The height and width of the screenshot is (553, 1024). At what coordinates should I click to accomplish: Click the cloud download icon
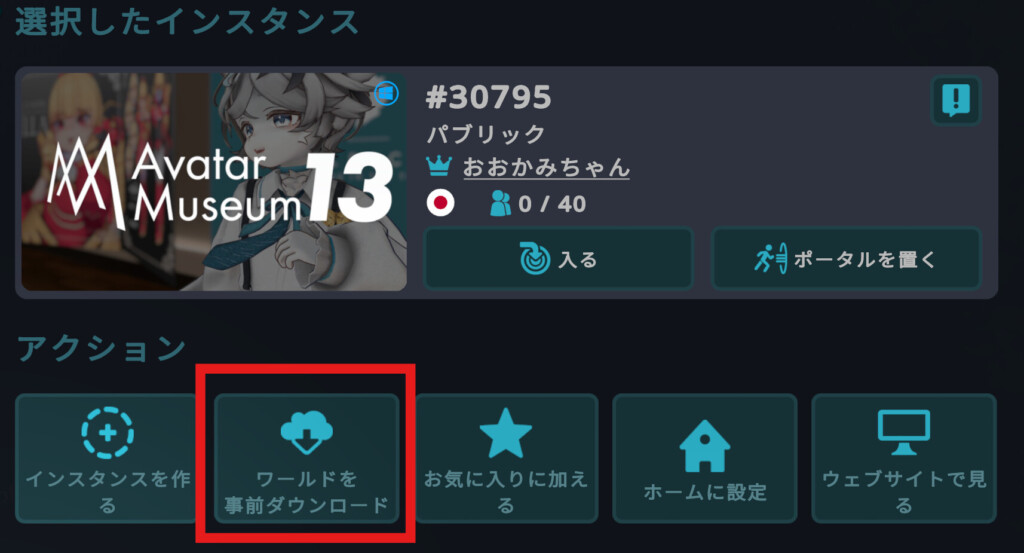click(x=306, y=432)
